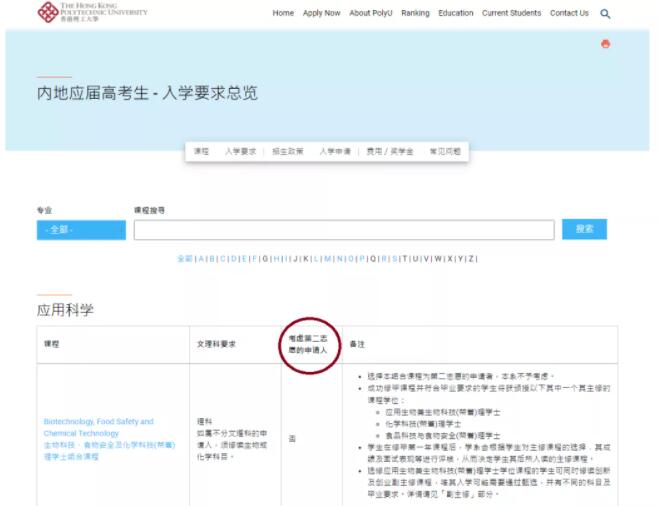The image size is (658, 506).
Task: Open Apply Now in top navigation
Action: click(321, 14)
